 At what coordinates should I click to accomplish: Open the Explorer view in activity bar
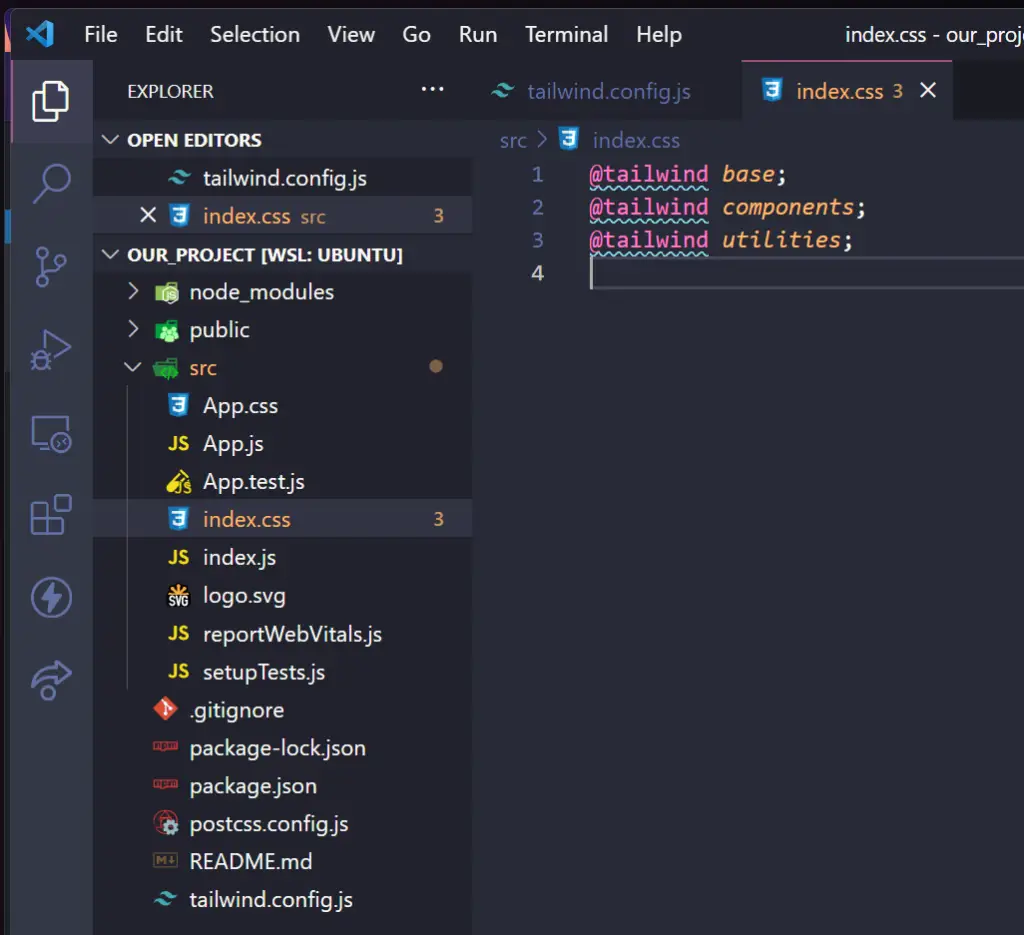(51, 101)
